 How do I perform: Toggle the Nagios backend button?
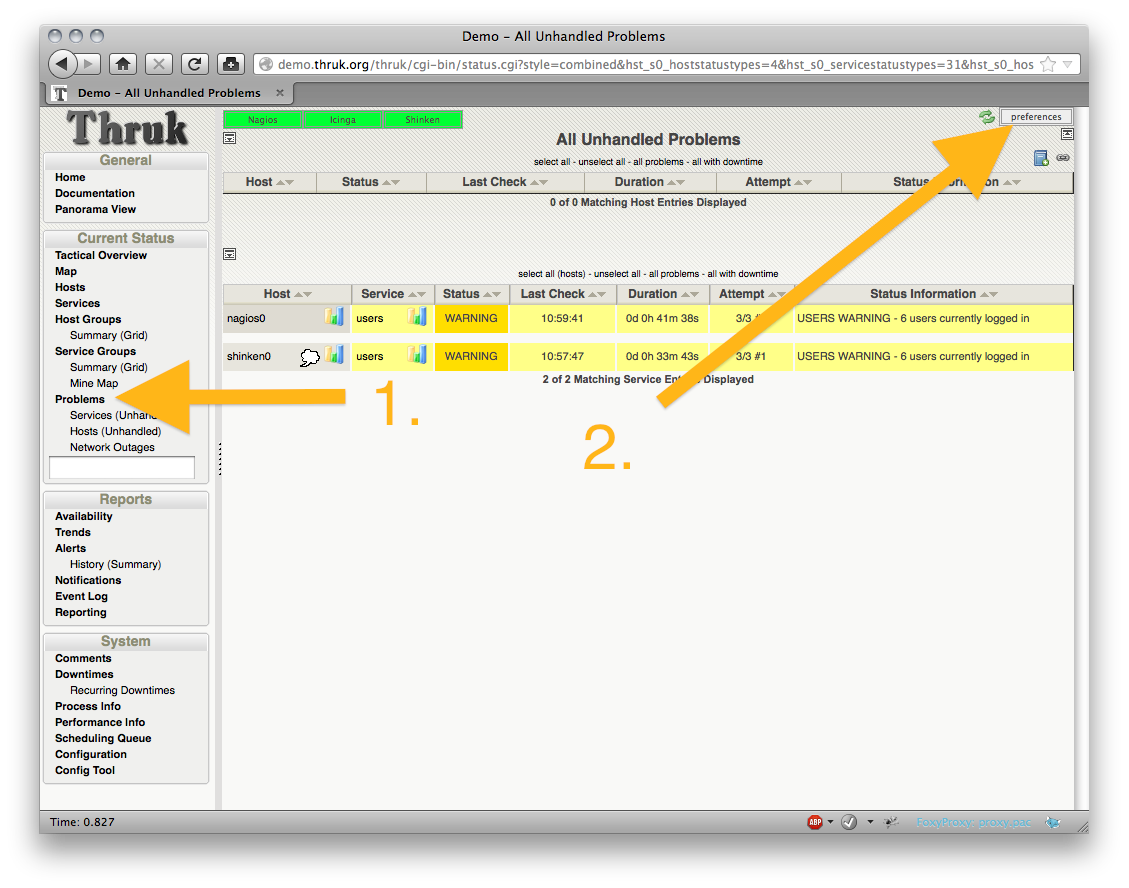click(262, 120)
